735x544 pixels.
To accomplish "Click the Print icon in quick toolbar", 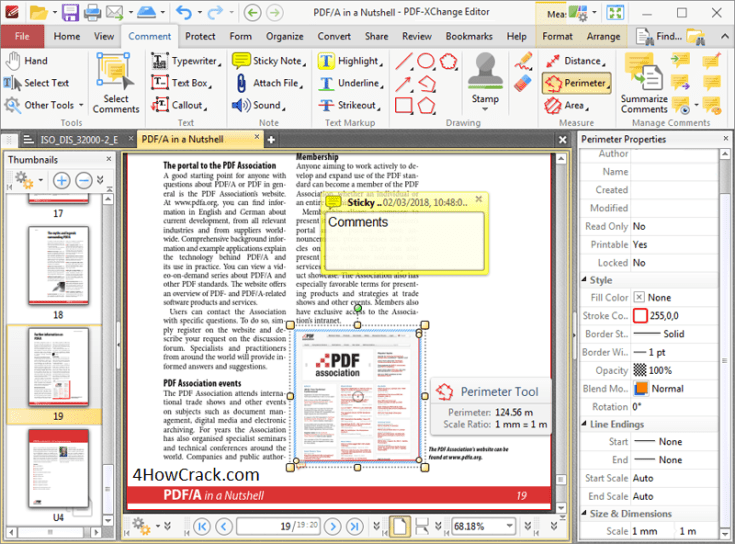I will [92, 13].
